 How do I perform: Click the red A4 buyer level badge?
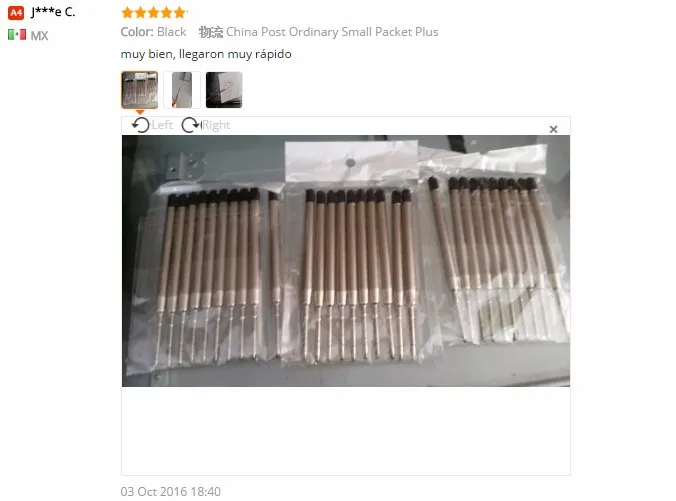[16, 13]
